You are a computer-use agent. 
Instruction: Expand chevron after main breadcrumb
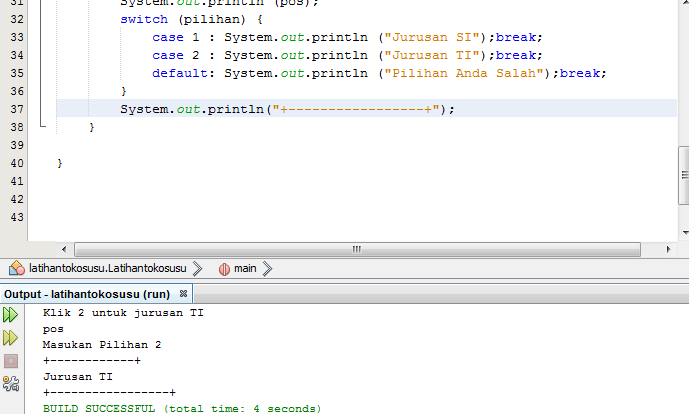[x=267, y=268]
